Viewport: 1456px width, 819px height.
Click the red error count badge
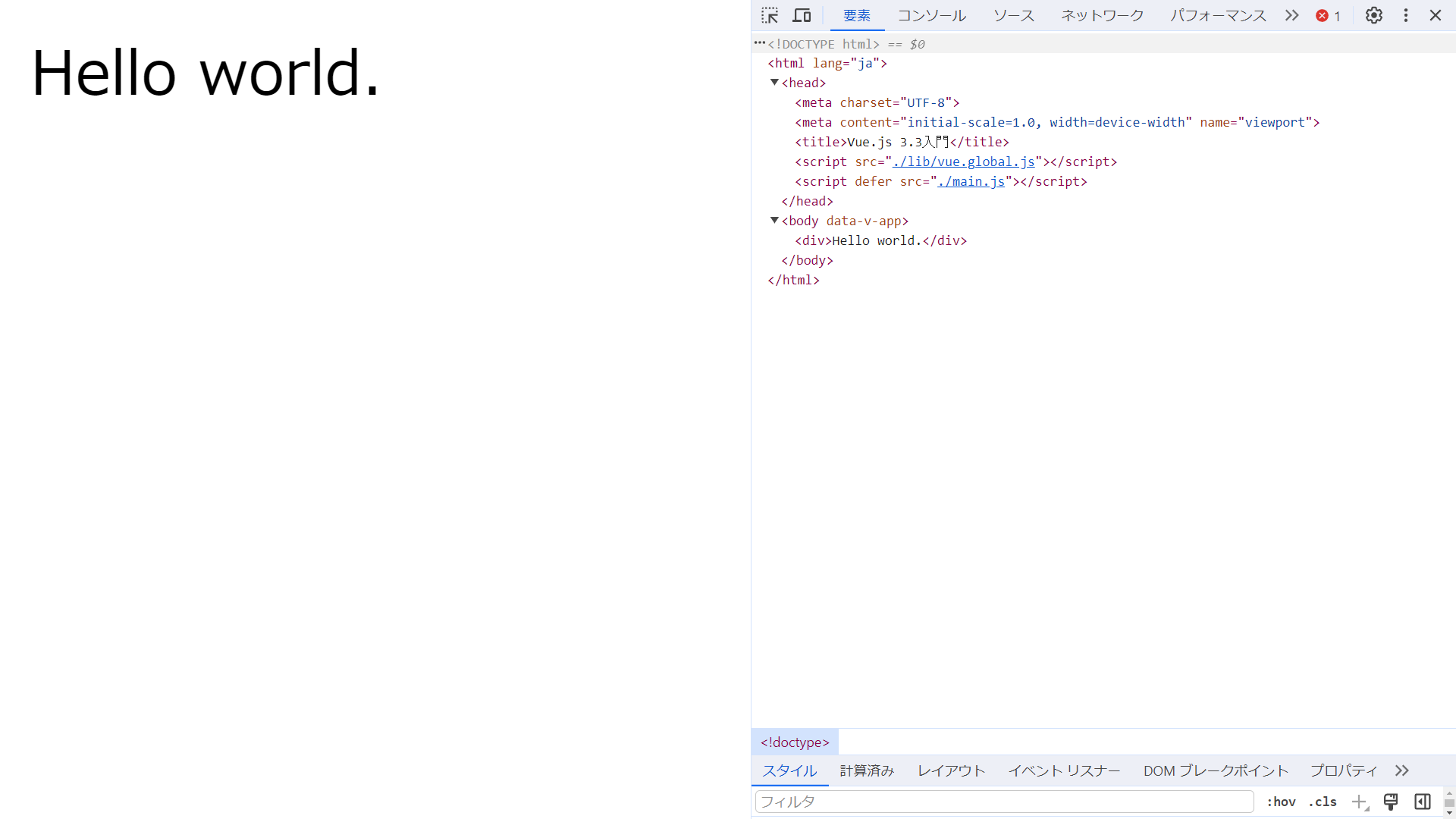pos(1328,15)
